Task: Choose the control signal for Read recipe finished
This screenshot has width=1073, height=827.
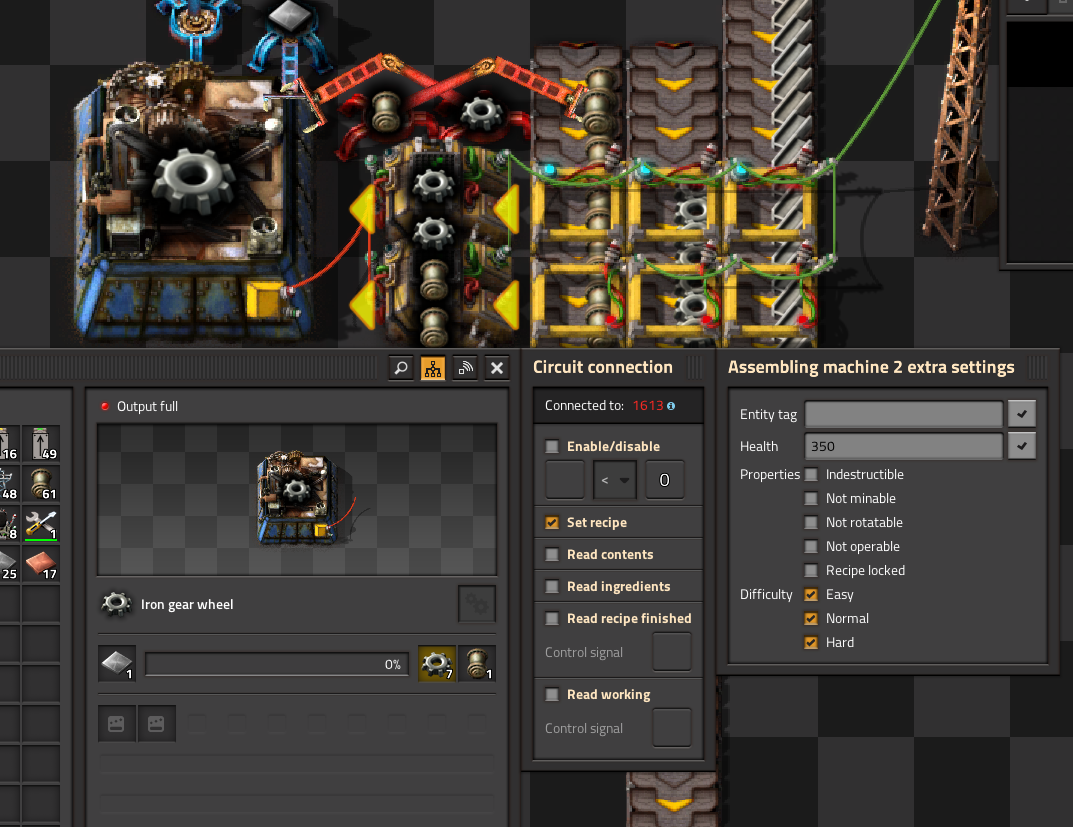Action: tap(672, 652)
